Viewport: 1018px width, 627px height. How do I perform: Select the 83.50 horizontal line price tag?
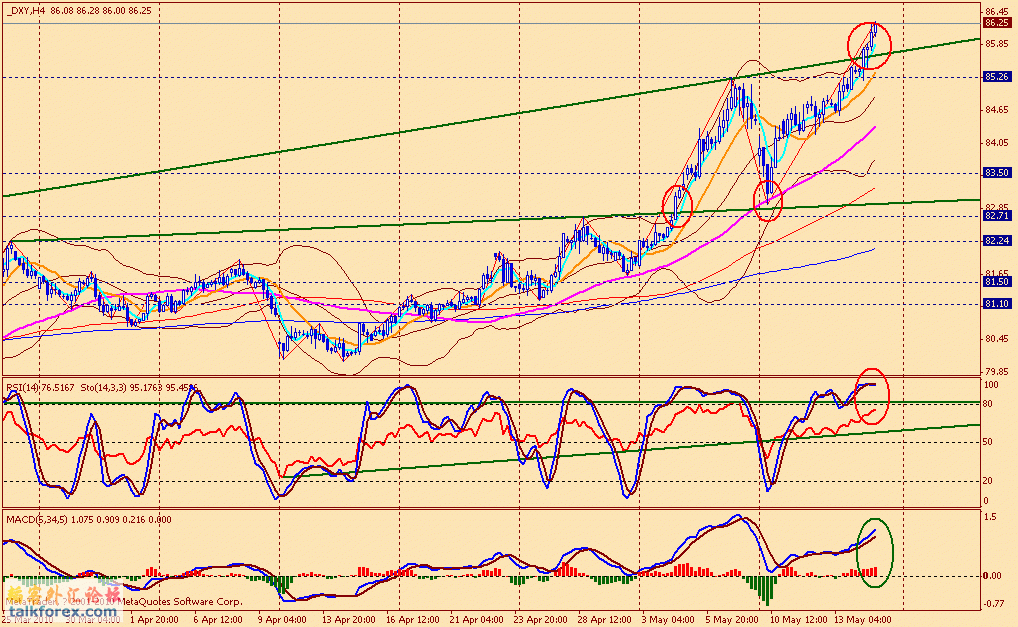click(997, 173)
